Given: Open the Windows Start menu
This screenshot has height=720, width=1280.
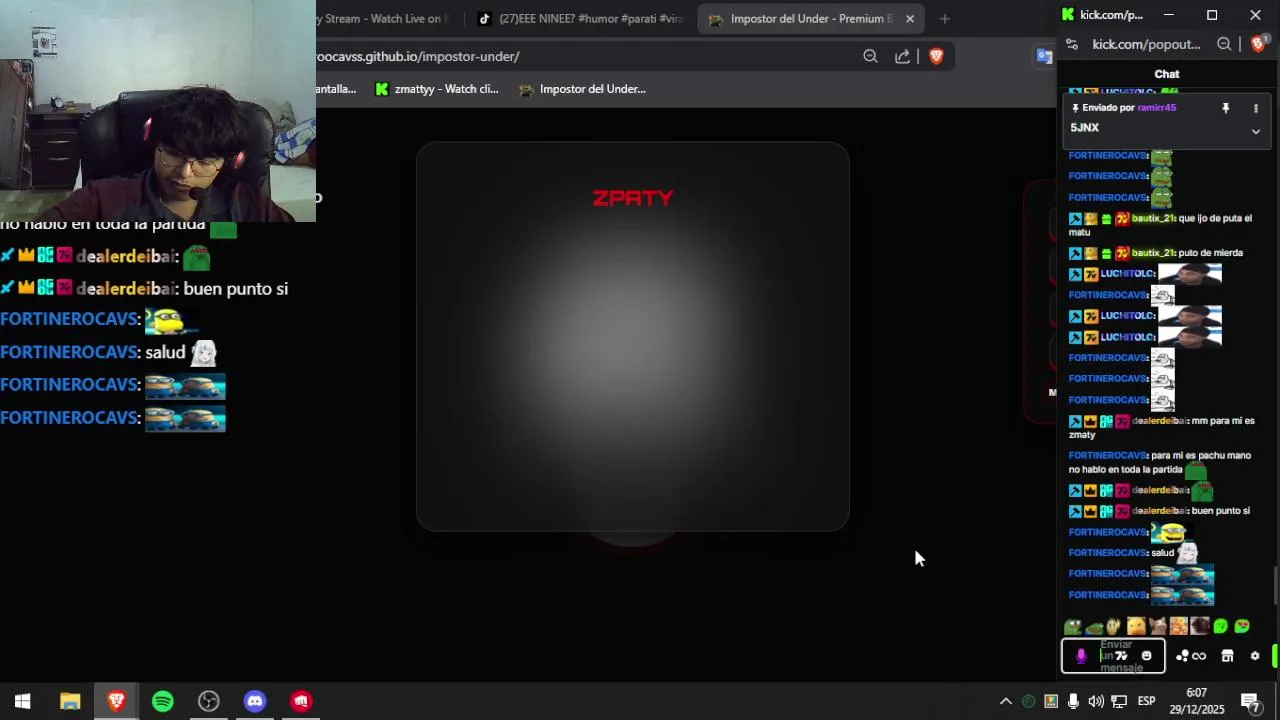Looking at the screenshot, I should (22, 701).
